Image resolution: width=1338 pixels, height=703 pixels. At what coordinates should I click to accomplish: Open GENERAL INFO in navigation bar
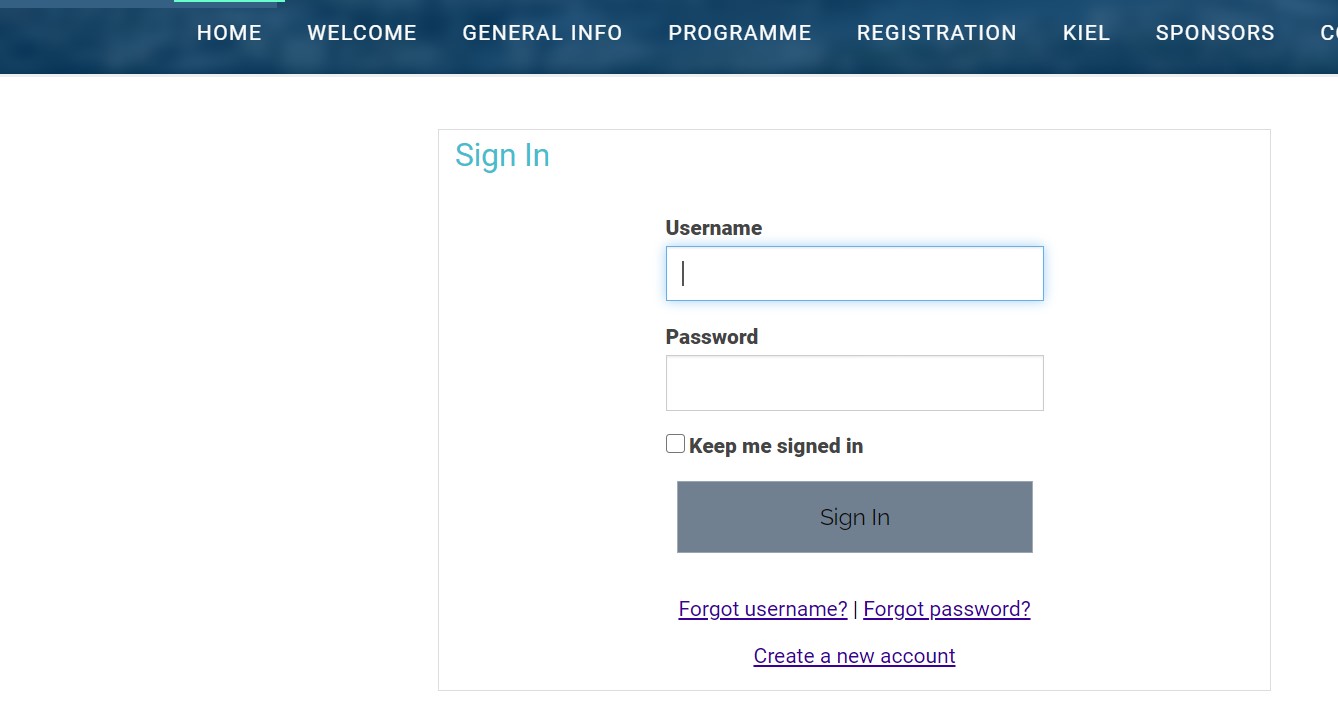point(542,33)
